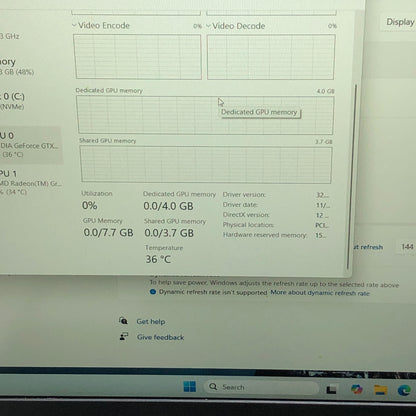Click the DirectX version label
This screenshot has width=416, height=416.
tap(246, 215)
